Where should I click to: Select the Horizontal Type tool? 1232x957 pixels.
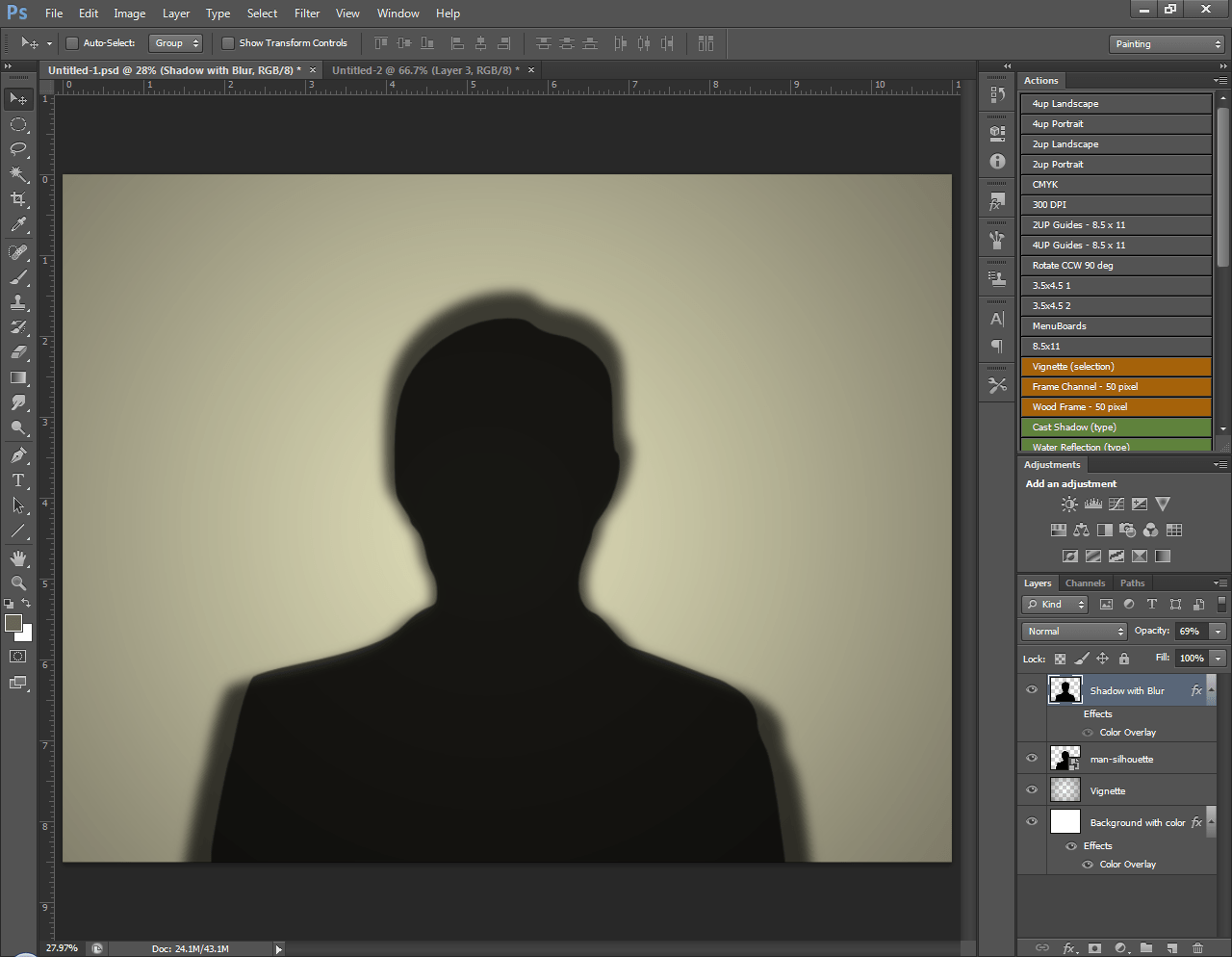click(17, 480)
